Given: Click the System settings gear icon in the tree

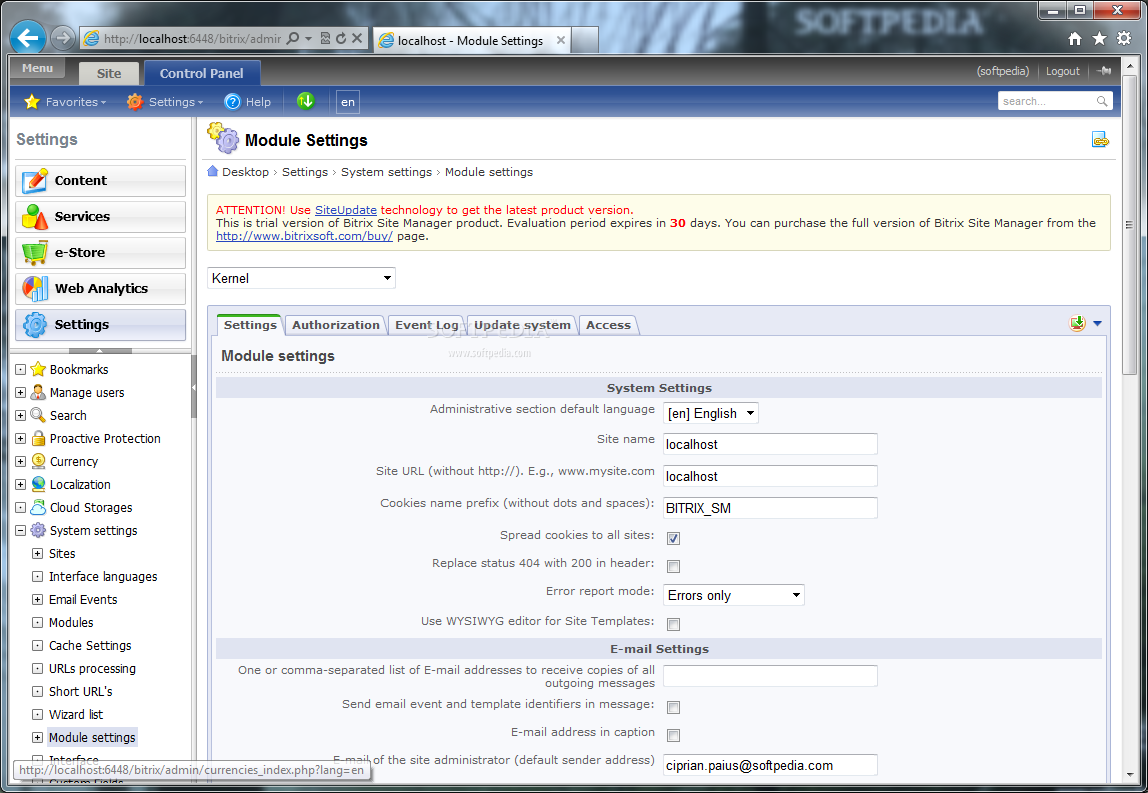Looking at the screenshot, I should tap(38, 530).
